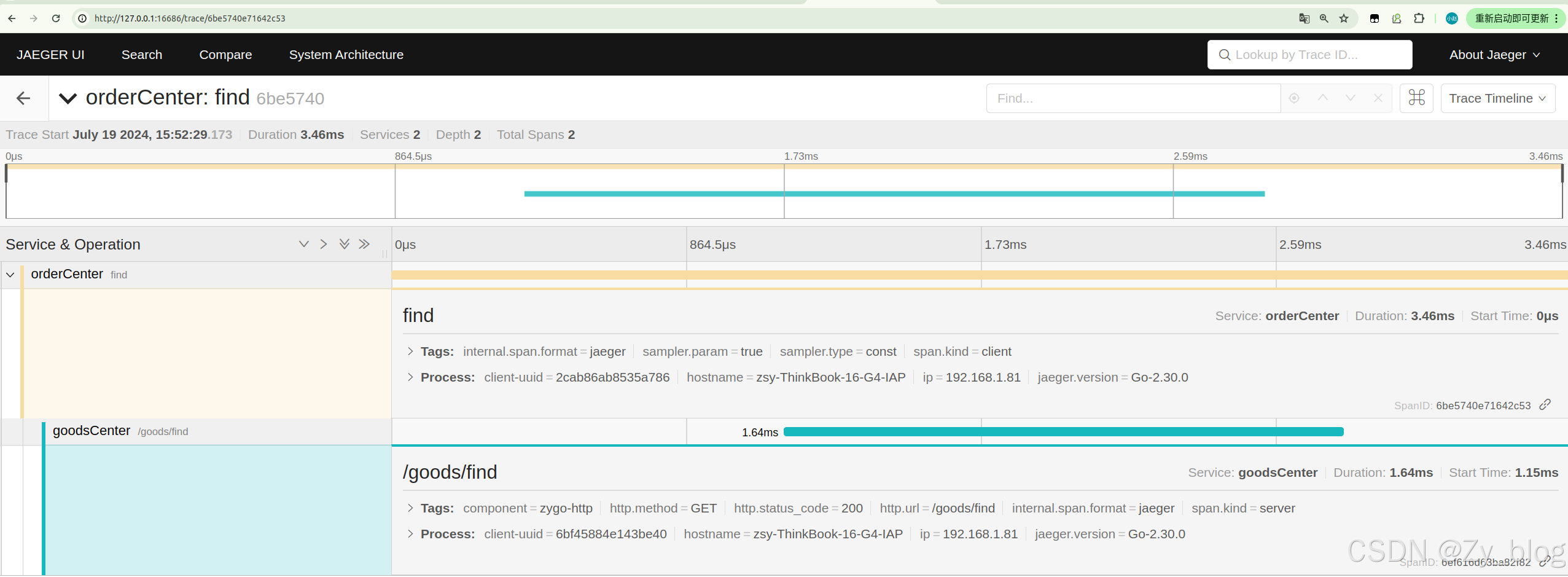Click the Lookup by Trace ID field
Viewport: 1568px width, 577px height.
tap(1309, 55)
